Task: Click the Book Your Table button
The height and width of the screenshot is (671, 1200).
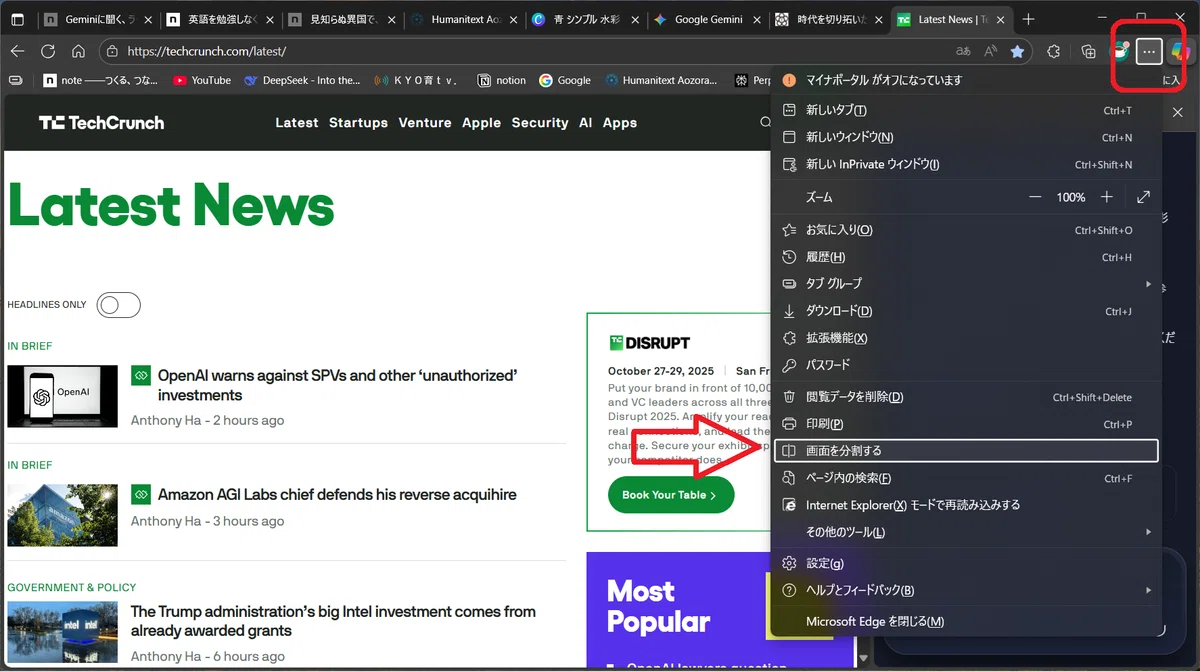Action: (x=671, y=495)
